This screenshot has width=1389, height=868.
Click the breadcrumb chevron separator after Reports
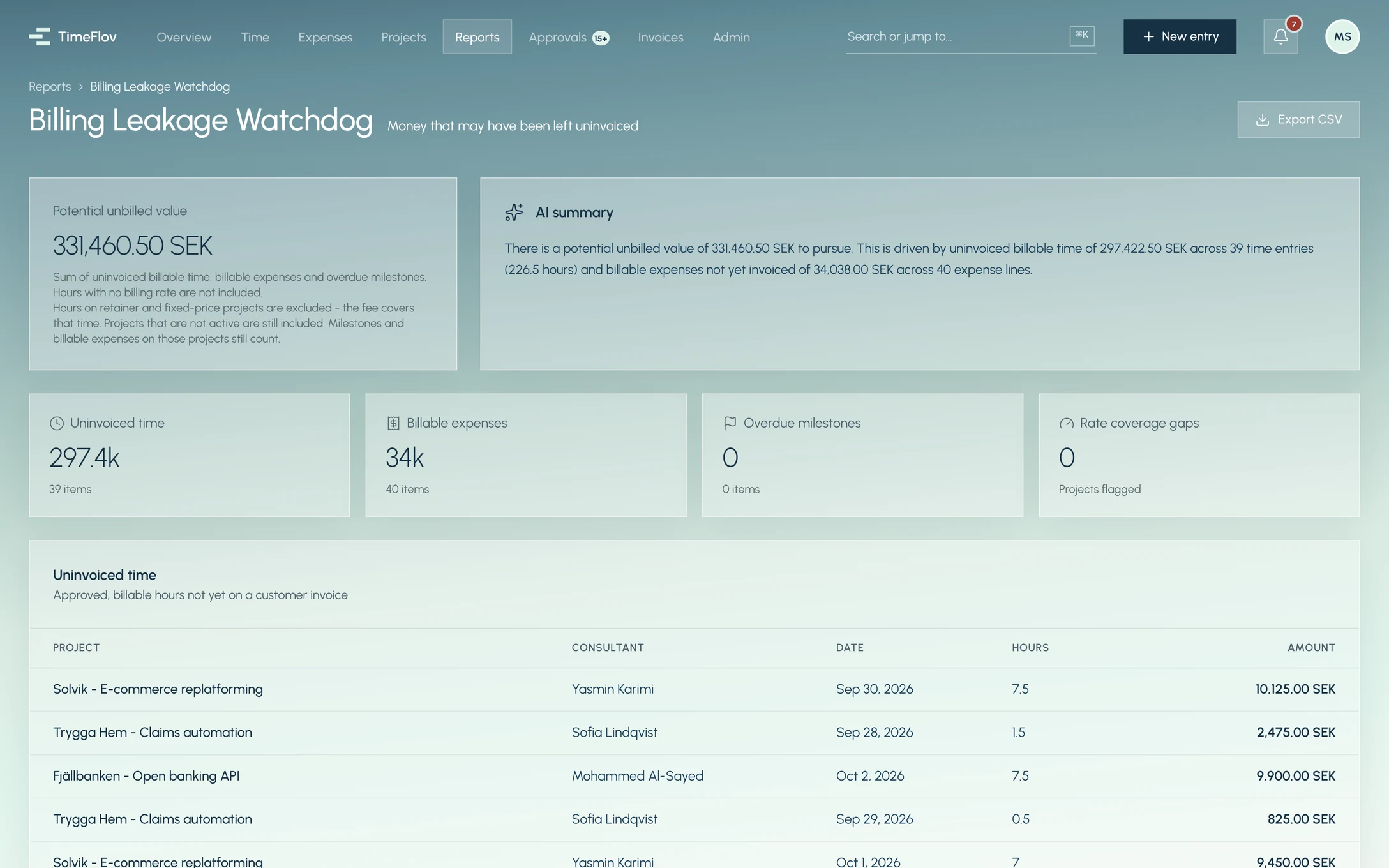81,87
